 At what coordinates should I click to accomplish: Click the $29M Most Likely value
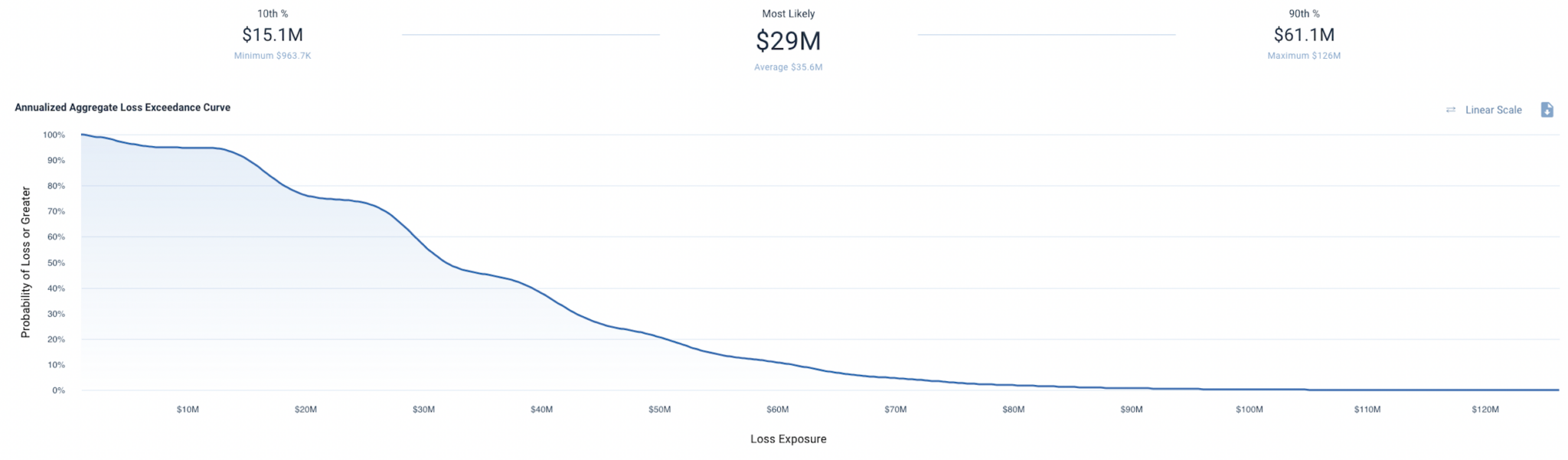coord(788,41)
